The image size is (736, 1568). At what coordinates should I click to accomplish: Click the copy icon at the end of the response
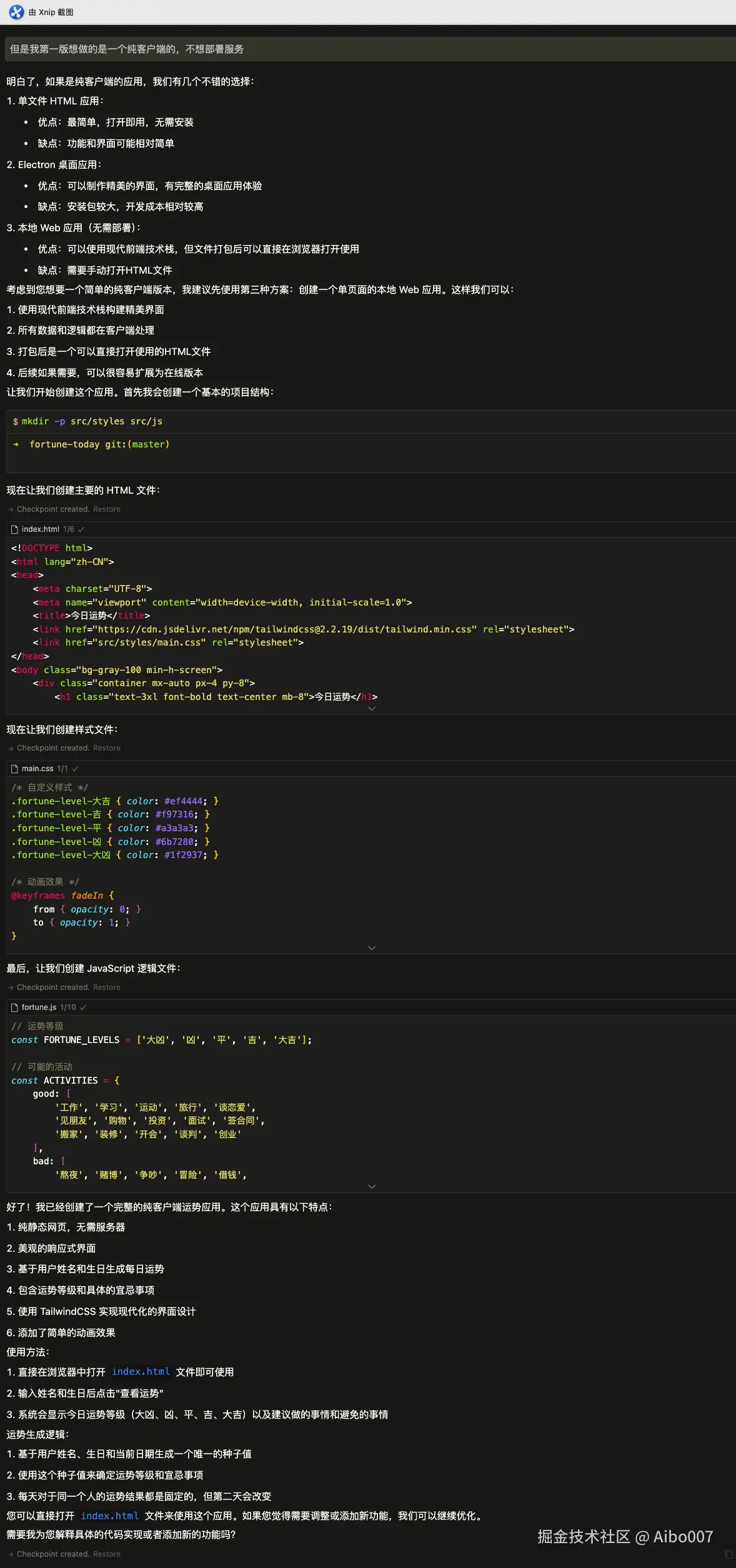click(x=729, y=1554)
